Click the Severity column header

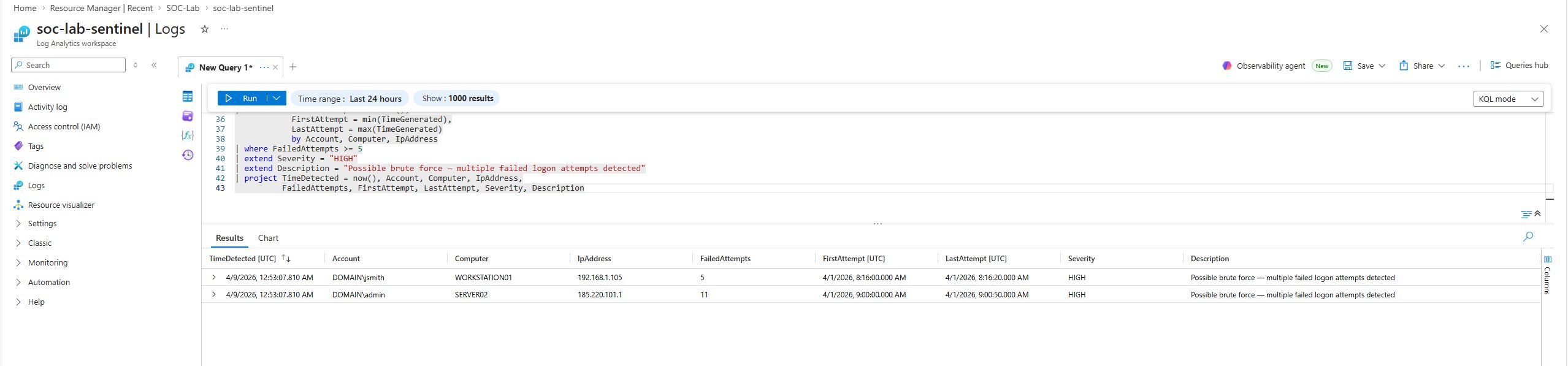pos(1081,259)
